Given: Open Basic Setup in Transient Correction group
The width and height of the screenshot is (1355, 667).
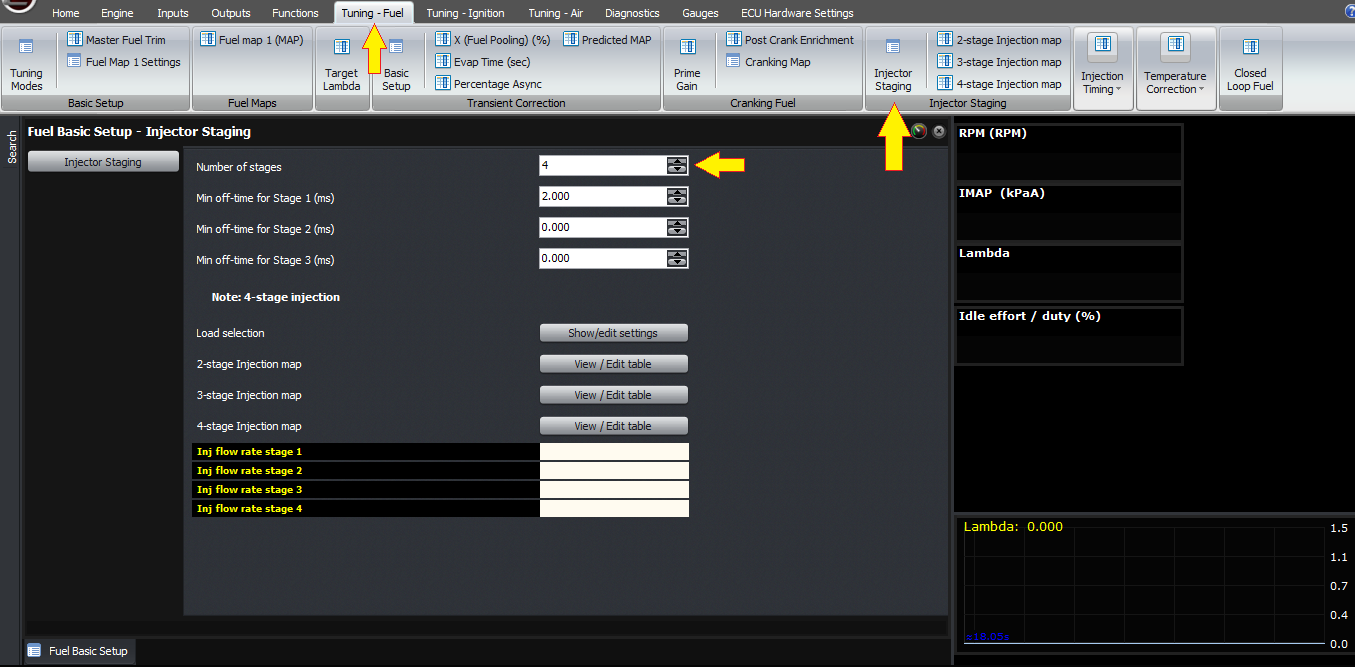Looking at the screenshot, I should pos(396,64).
